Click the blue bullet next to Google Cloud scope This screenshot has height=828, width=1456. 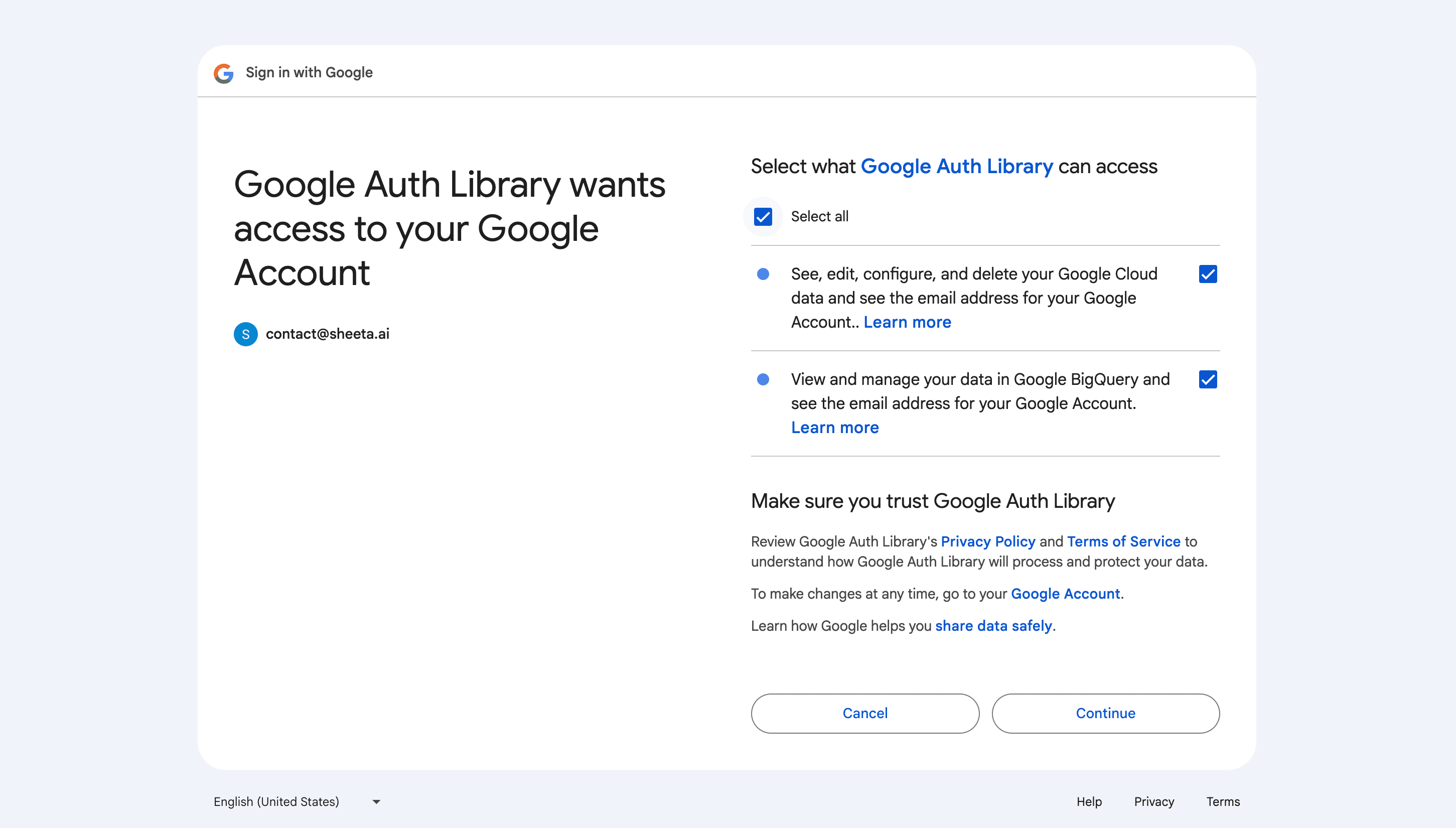click(x=763, y=274)
